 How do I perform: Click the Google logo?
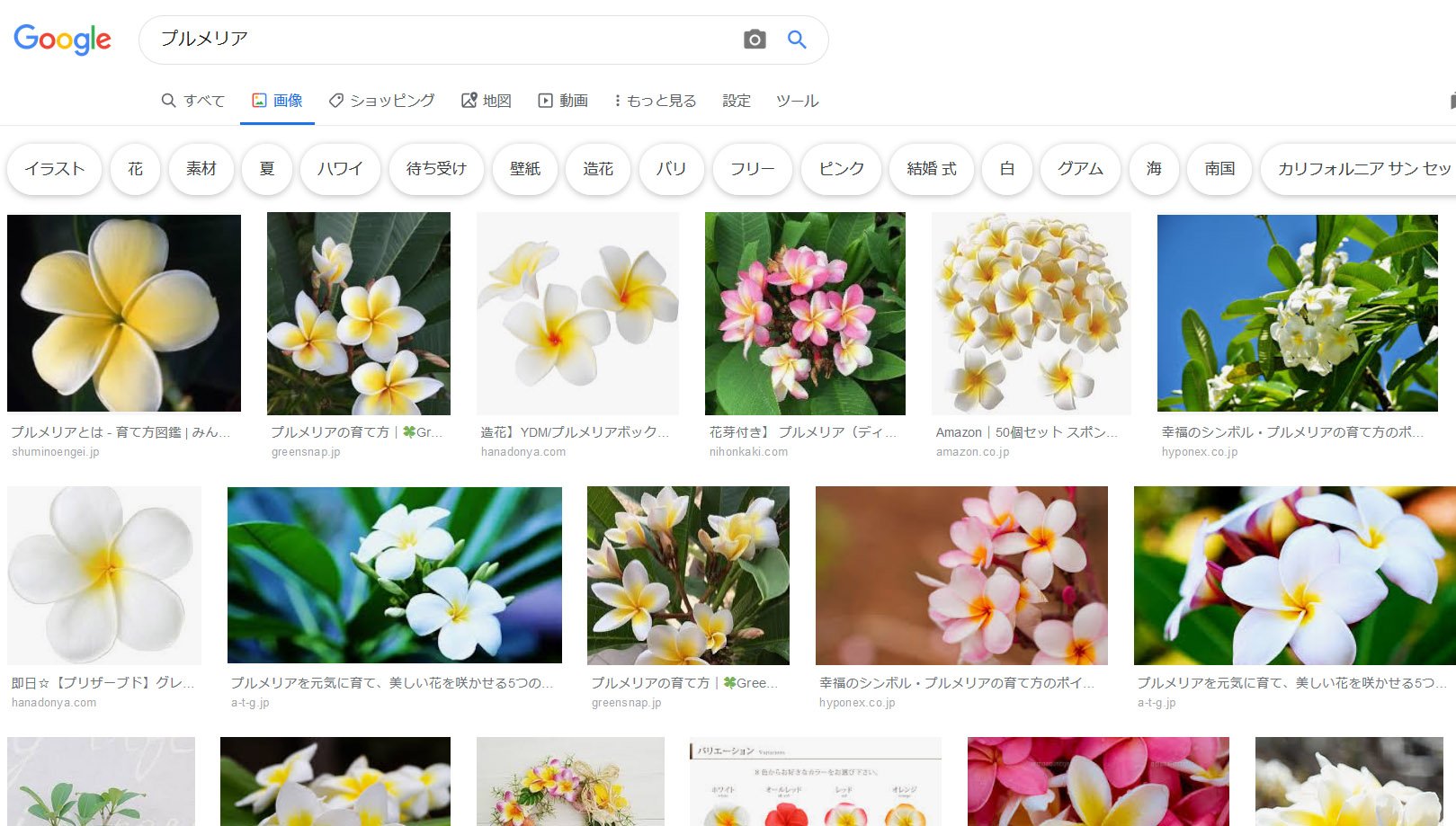pos(62,40)
